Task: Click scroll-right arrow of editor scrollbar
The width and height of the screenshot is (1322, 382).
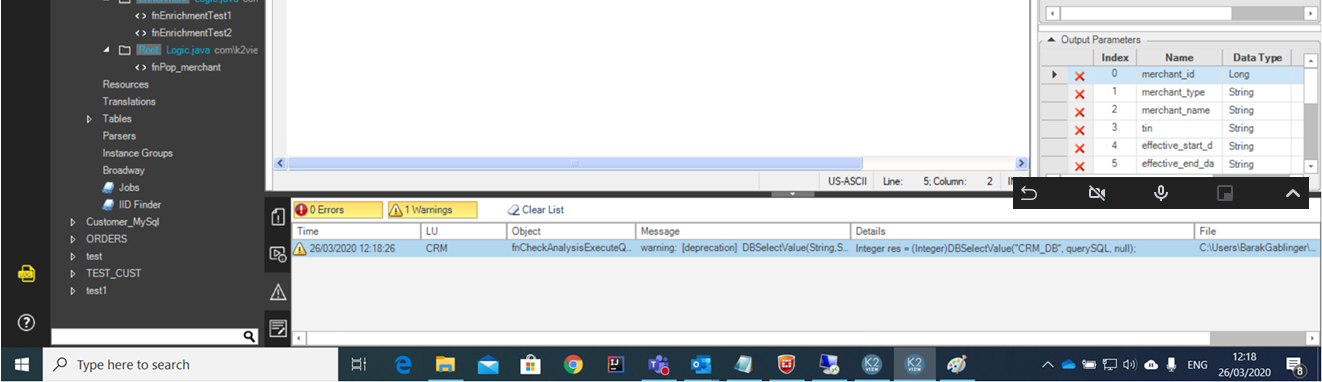Action: click(1021, 163)
